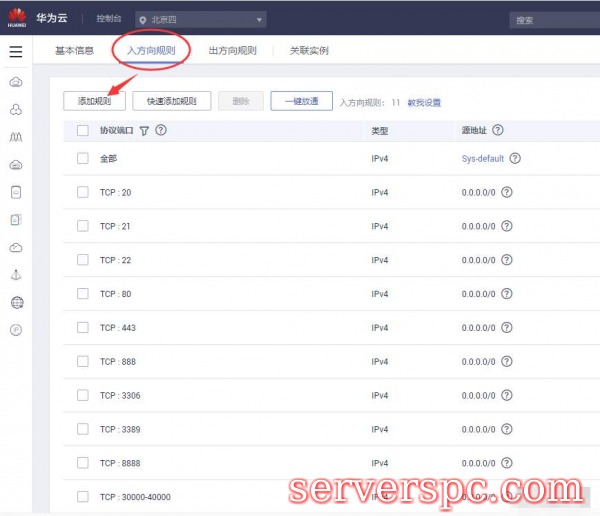Tick the checkbox for TCP : 443
Screen dimensions: 600x516
coord(83,328)
